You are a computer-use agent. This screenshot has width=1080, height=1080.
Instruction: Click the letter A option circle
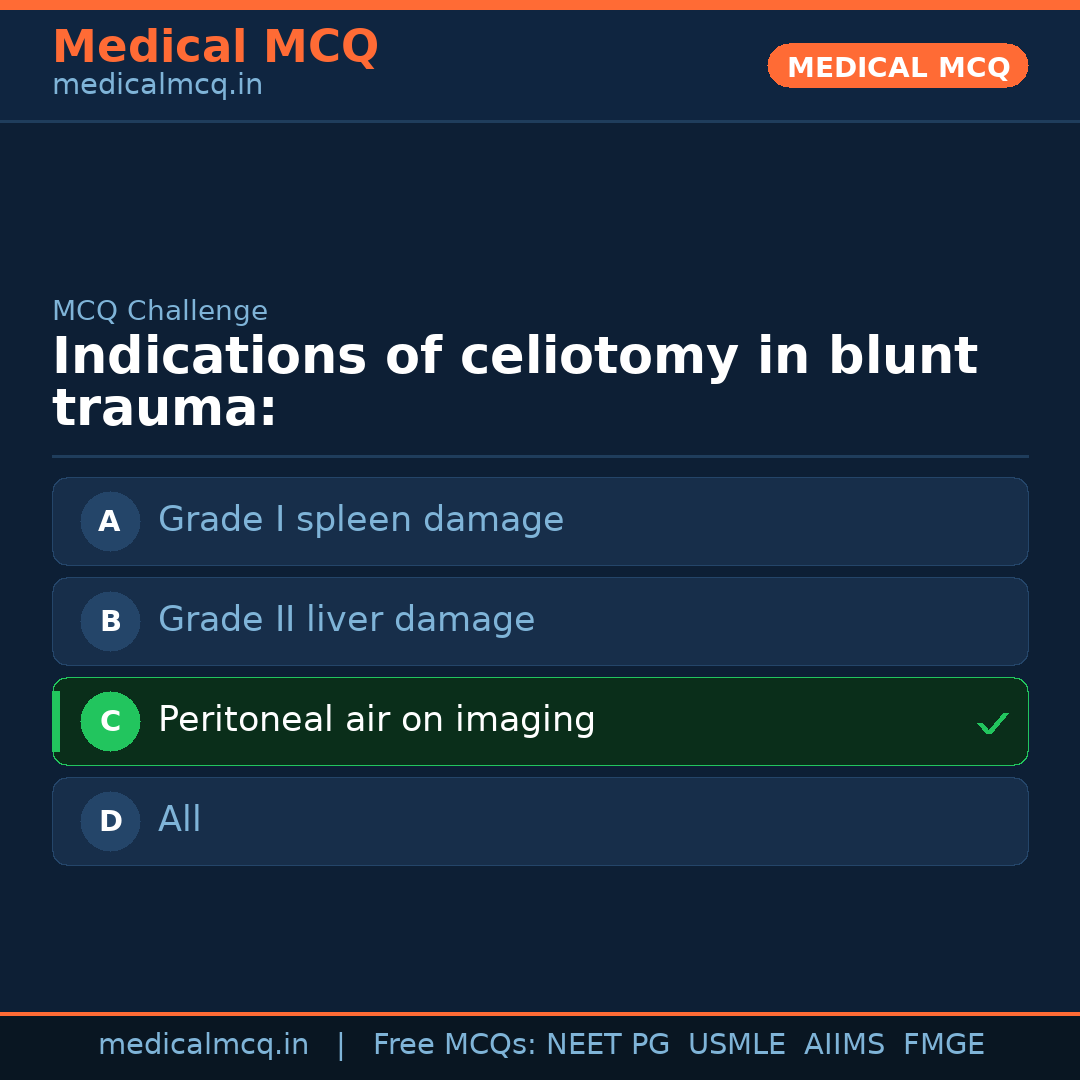pyautogui.click(x=110, y=521)
